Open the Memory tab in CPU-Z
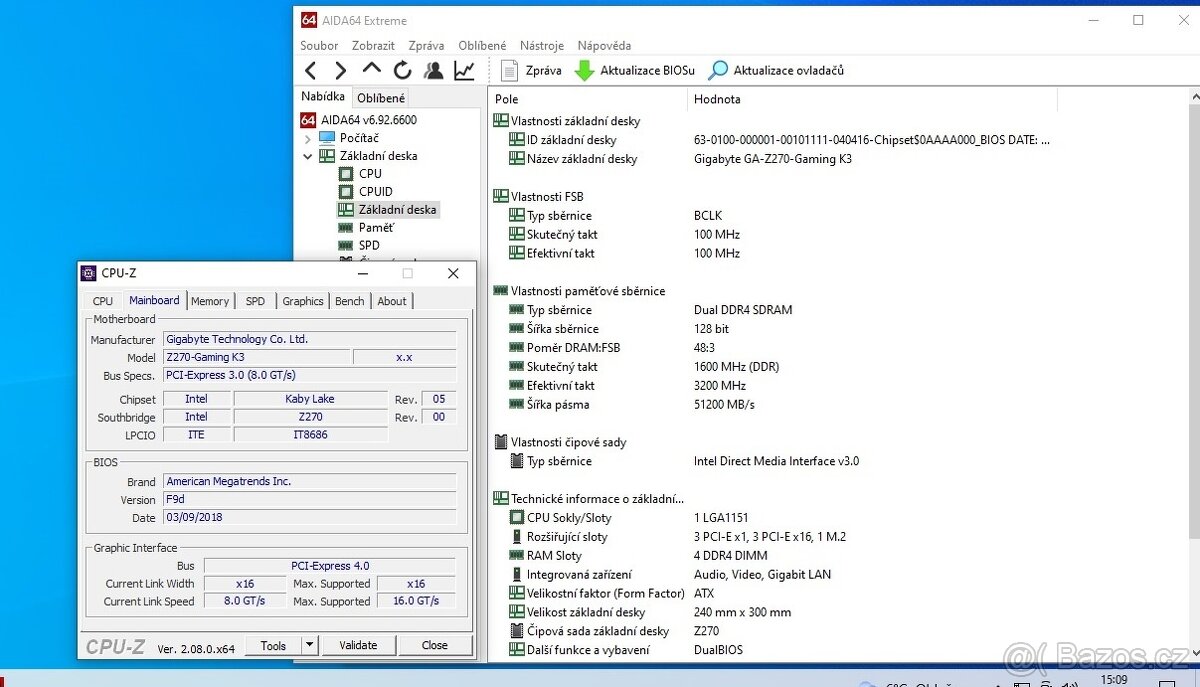This screenshot has height=687, width=1200. pyautogui.click(x=210, y=301)
